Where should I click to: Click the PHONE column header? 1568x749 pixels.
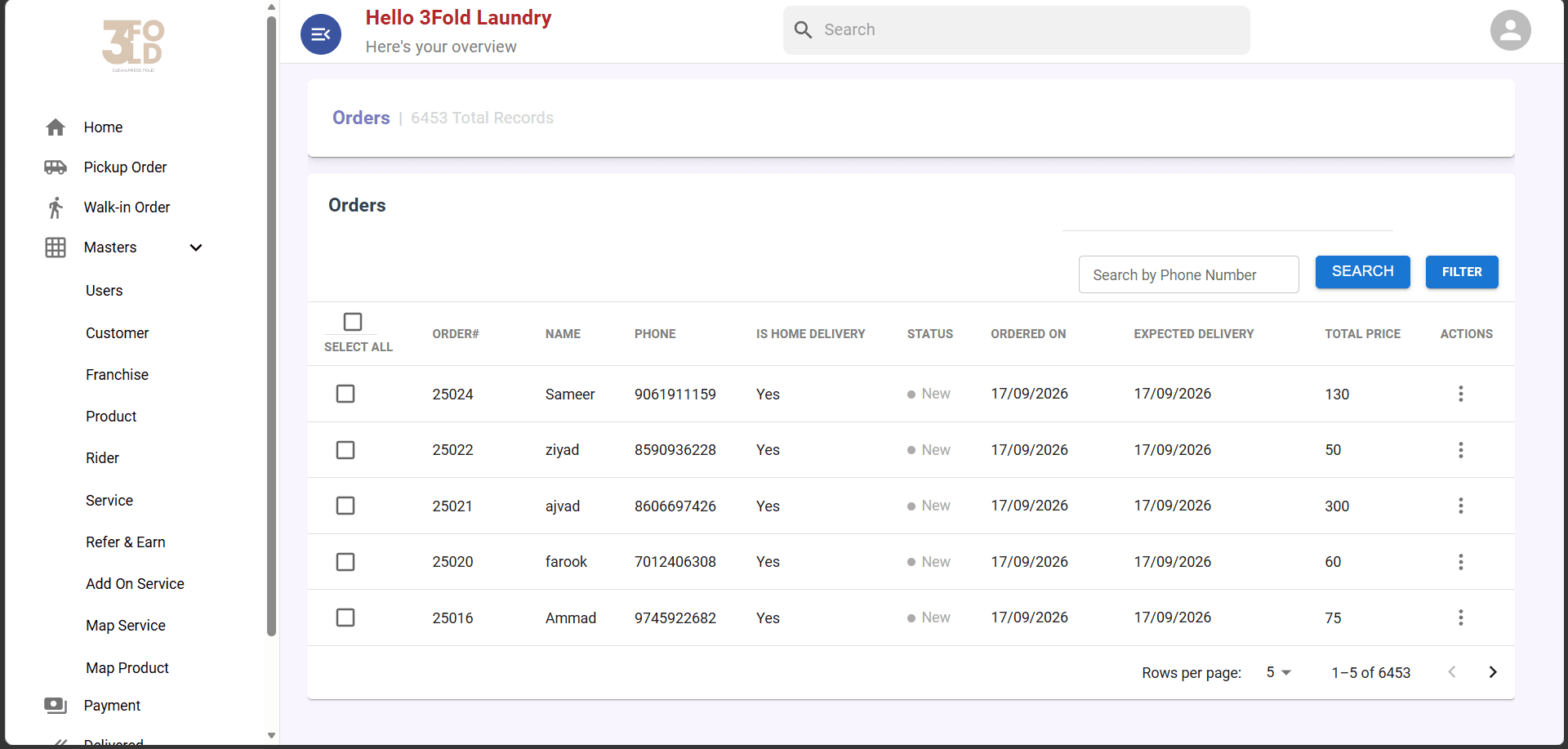coord(655,334)
